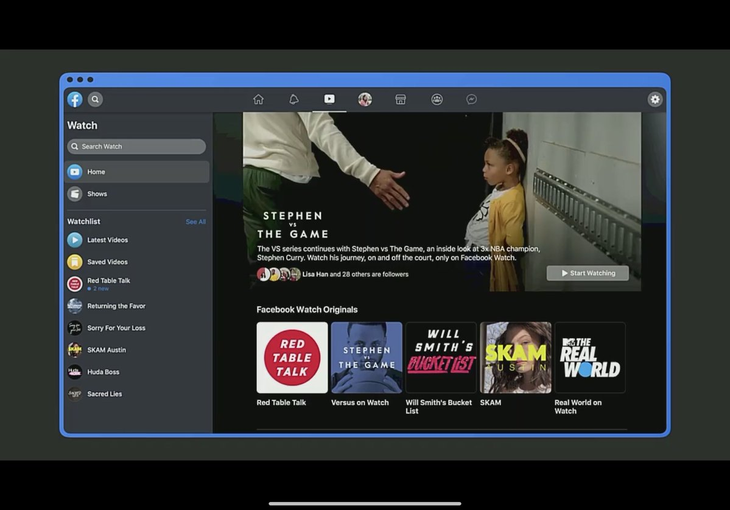Click the Red Table Talk sidebar avatar
This screenshot has height=510, width=730.
point(74,284)
